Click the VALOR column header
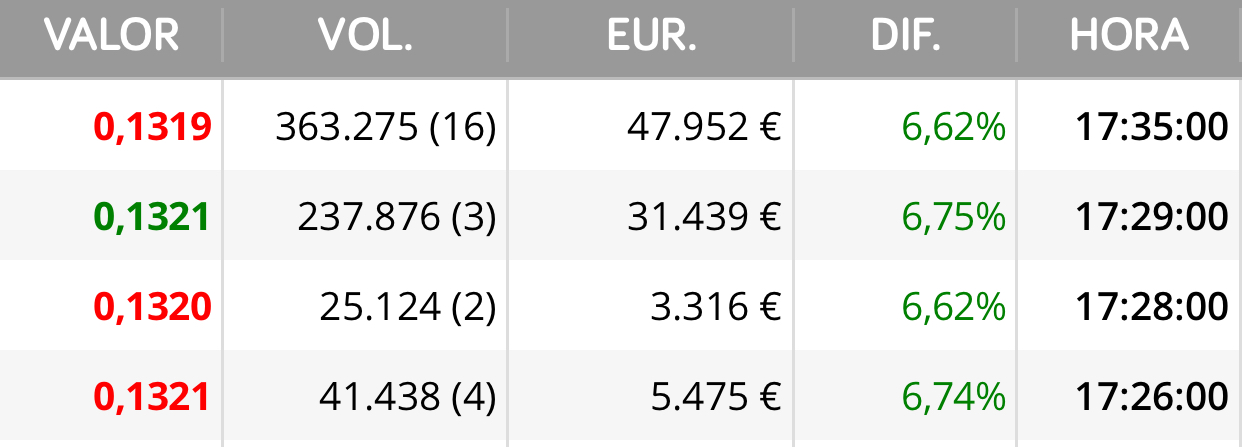This screenshot has width=1242, height=447. (x=111, y=36)
